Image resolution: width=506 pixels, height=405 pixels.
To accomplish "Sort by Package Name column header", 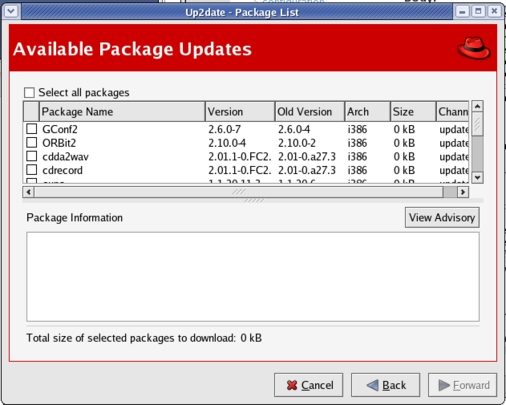I will coord(122,112).
